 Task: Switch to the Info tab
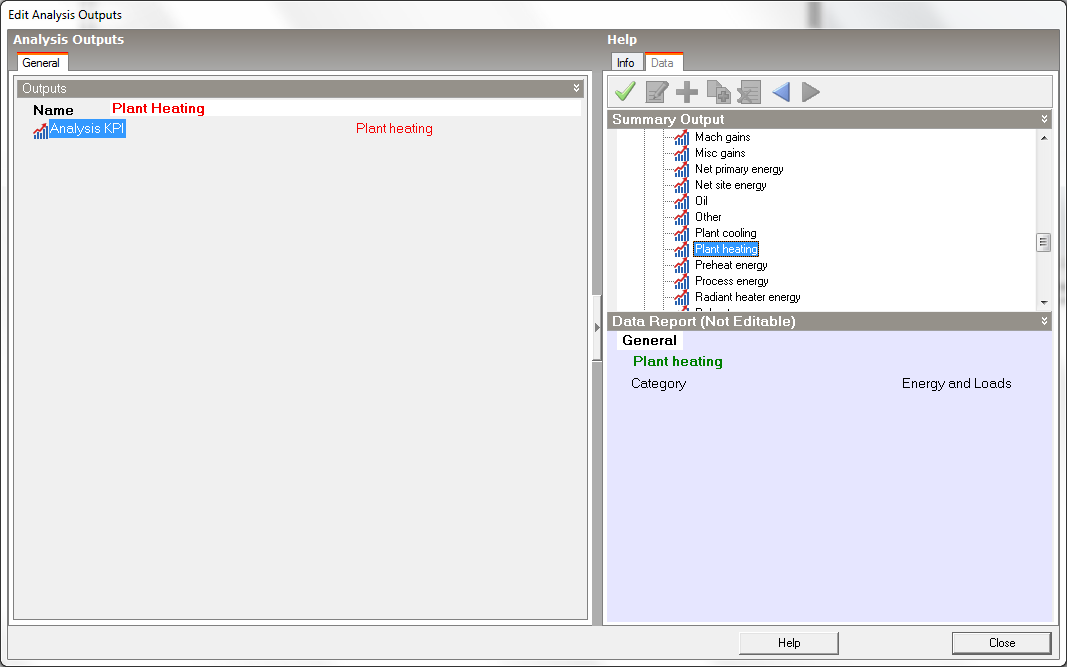(625, 63)
